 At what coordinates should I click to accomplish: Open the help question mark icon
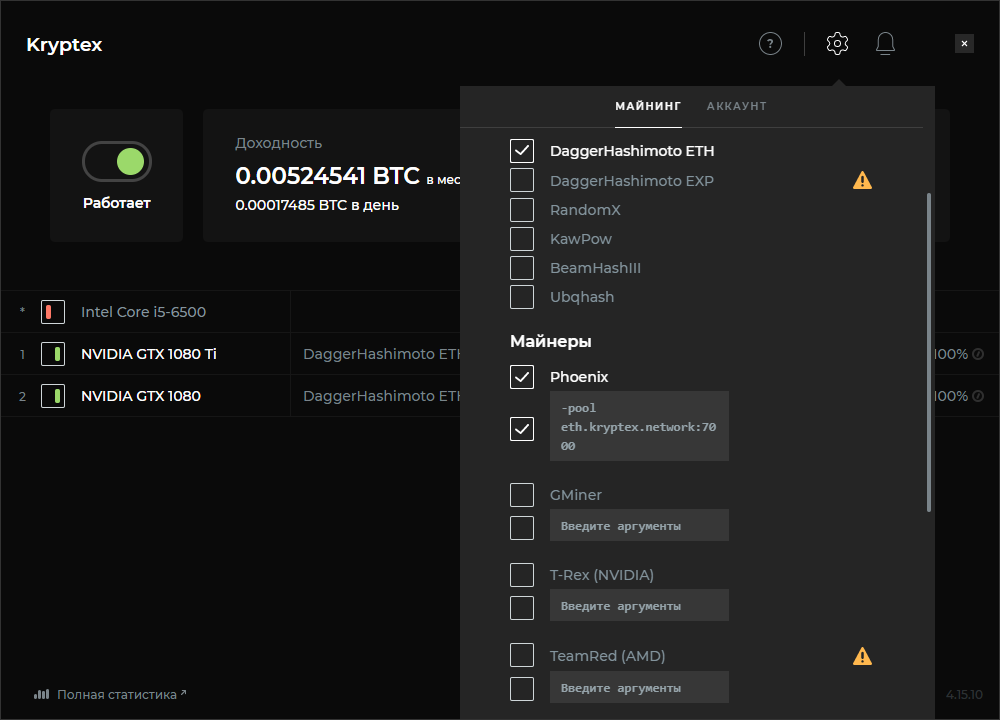(x=770, y=43)
